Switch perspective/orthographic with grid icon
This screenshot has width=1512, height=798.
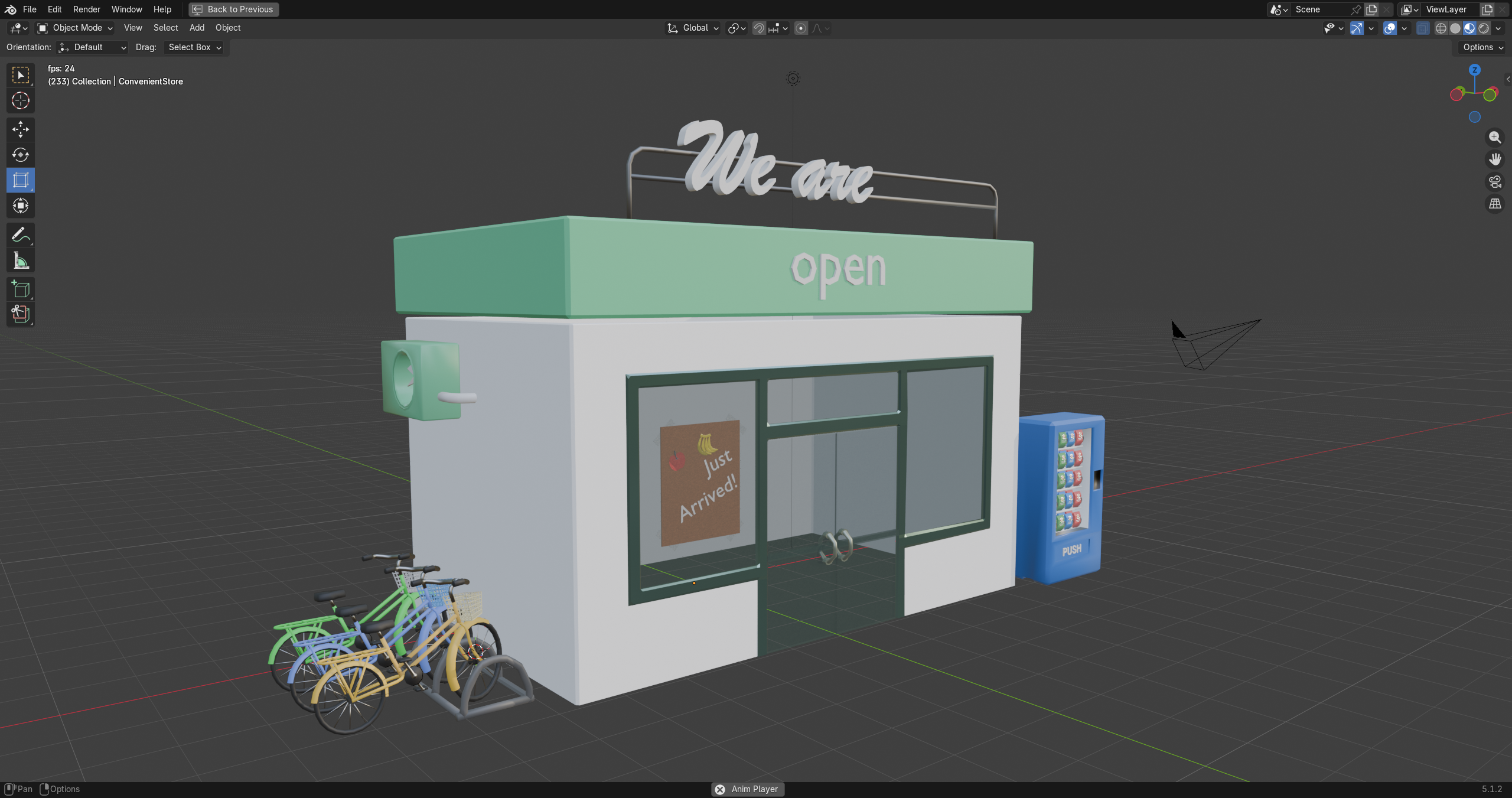(x=1495, y=204)
